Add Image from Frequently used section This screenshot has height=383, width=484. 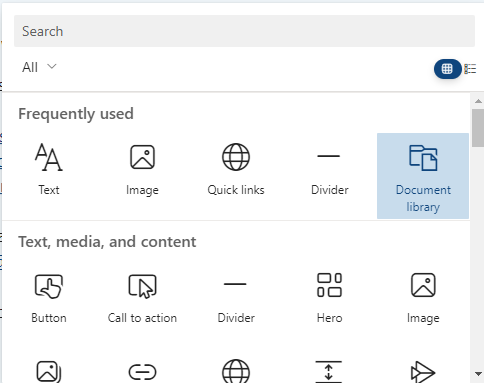coord(142,168)
